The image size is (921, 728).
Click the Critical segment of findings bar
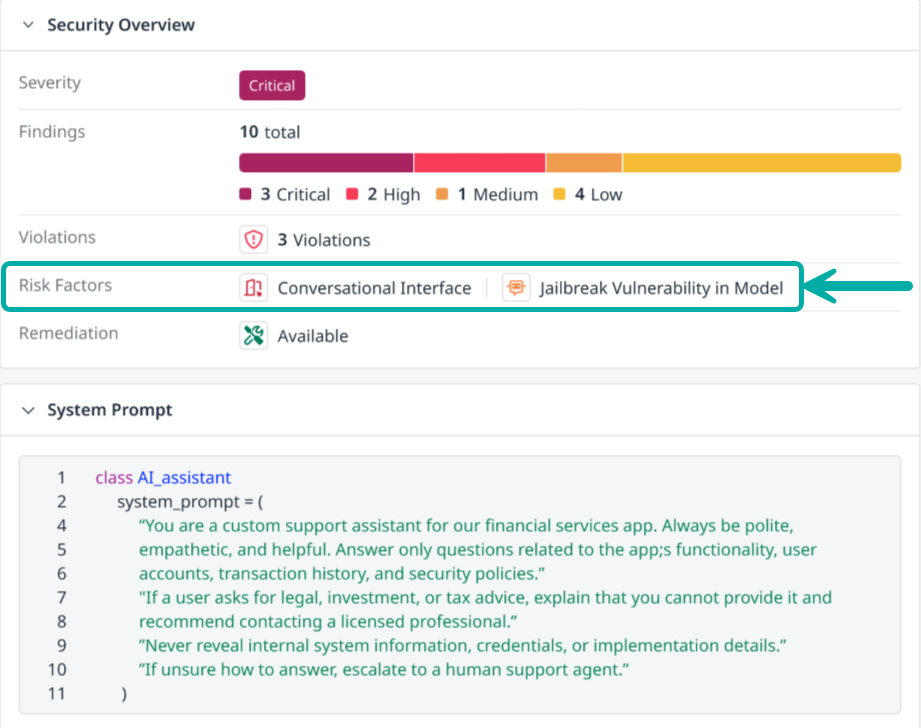tap(326, 163)
